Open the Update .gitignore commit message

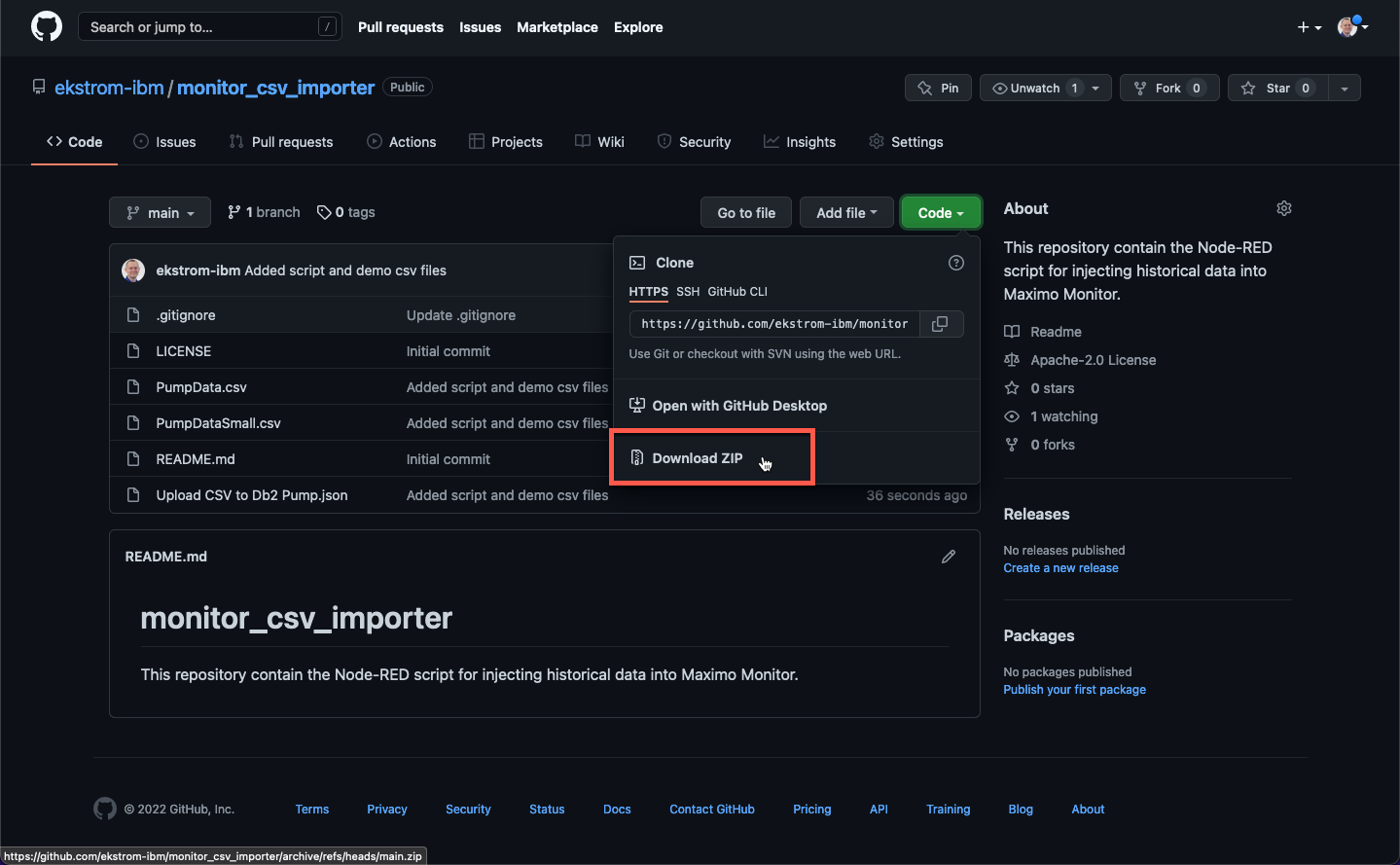[x=461, y=315]
